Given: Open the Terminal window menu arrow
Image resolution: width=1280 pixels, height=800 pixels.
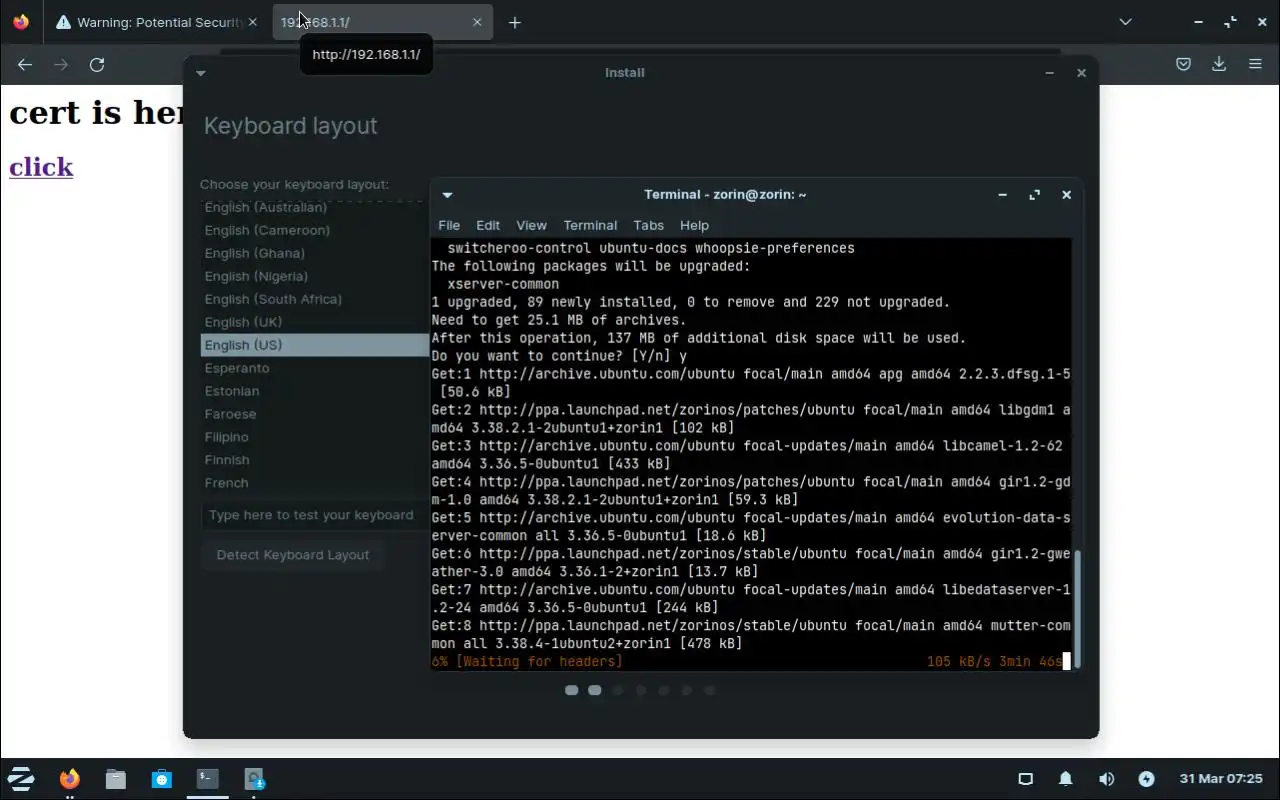Looking at the screenshot, I should coord(447,195).
